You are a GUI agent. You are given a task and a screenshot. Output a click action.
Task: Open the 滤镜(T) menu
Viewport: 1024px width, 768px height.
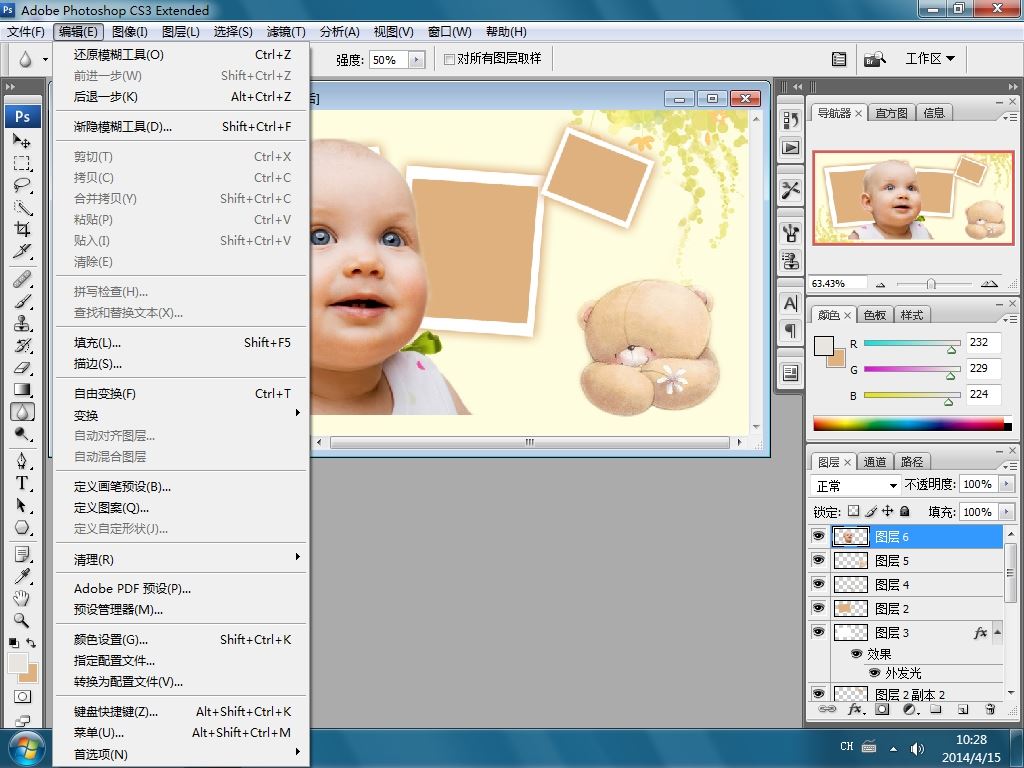286,31
